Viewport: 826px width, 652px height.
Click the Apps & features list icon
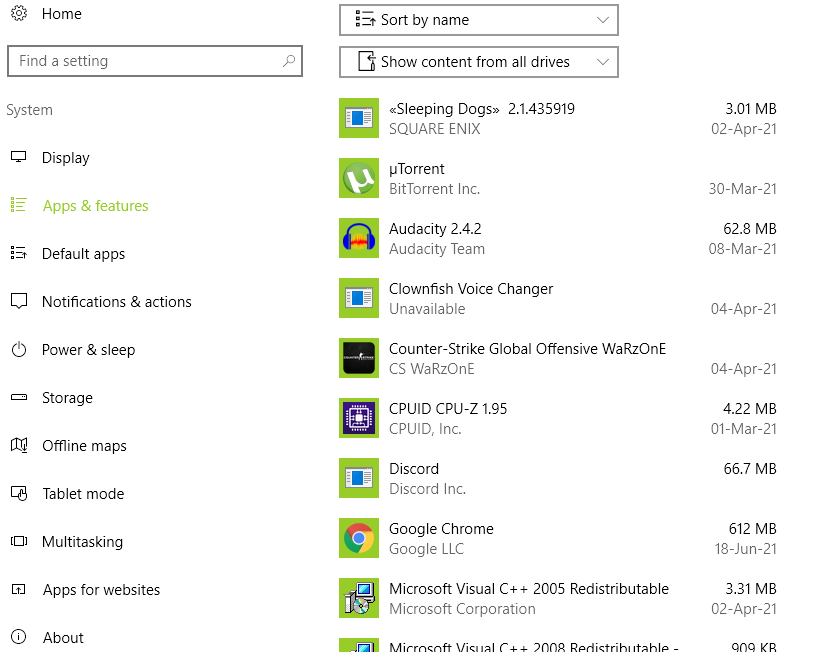(18, 205)
